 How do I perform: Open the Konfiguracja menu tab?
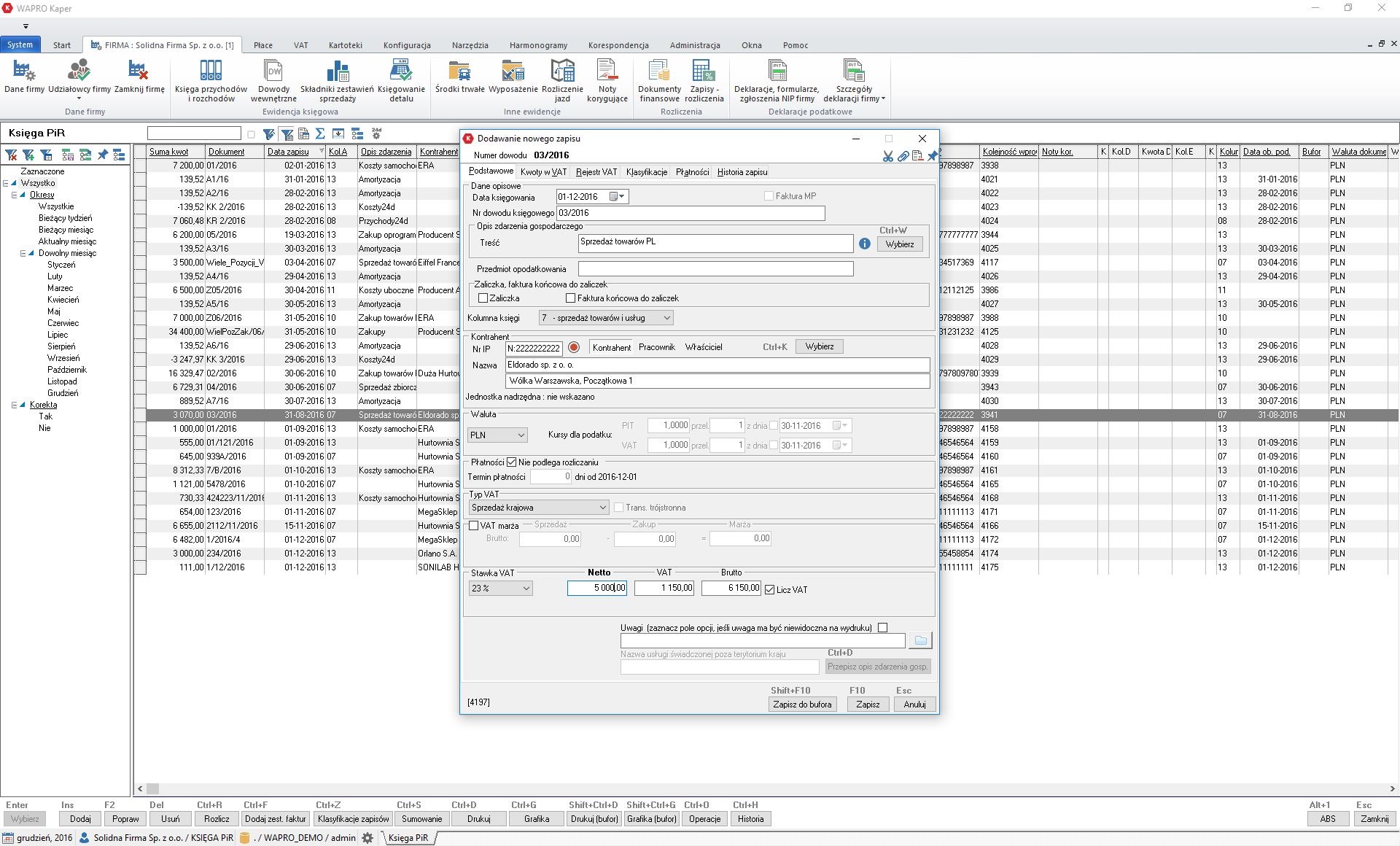tap(406, 45)
